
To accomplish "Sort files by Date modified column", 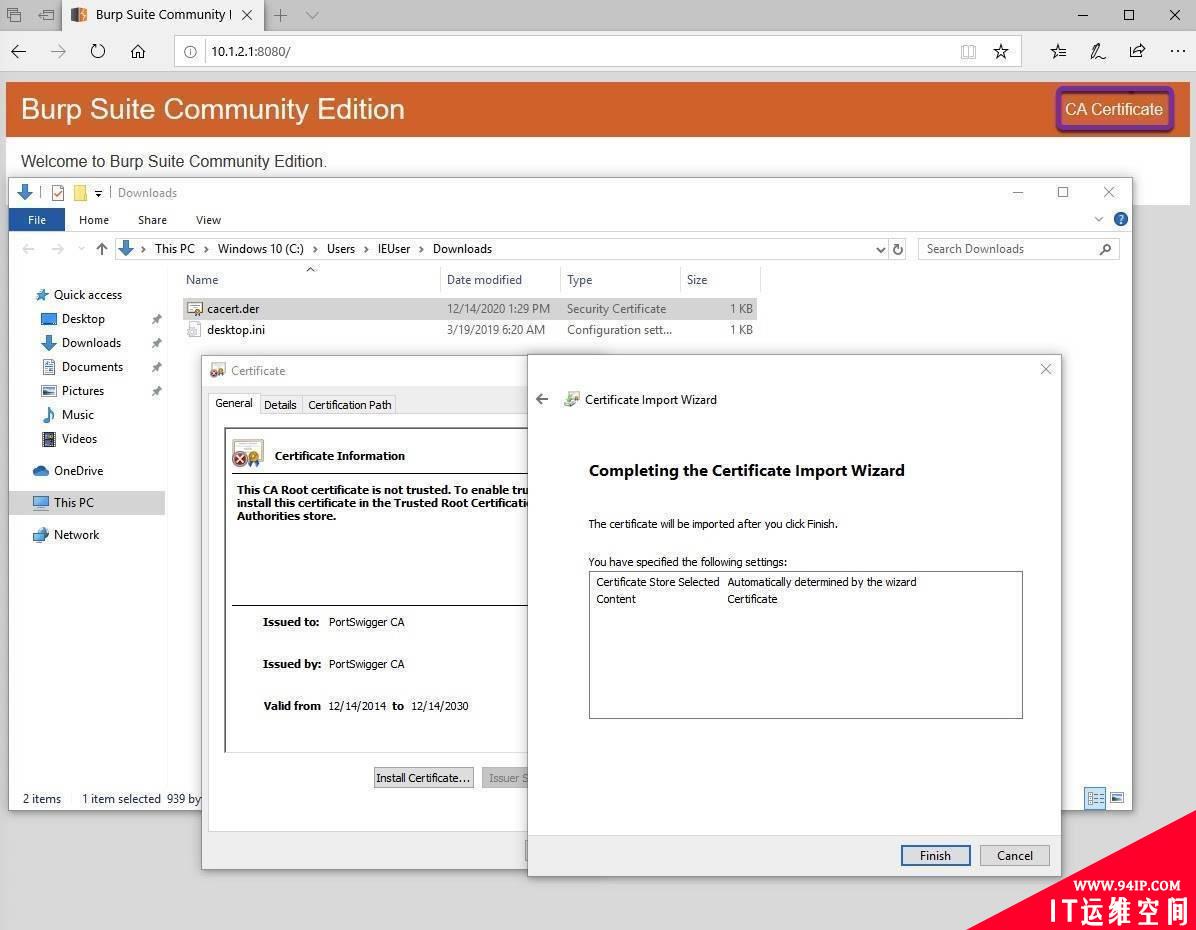I will click(x=500, y=280).
